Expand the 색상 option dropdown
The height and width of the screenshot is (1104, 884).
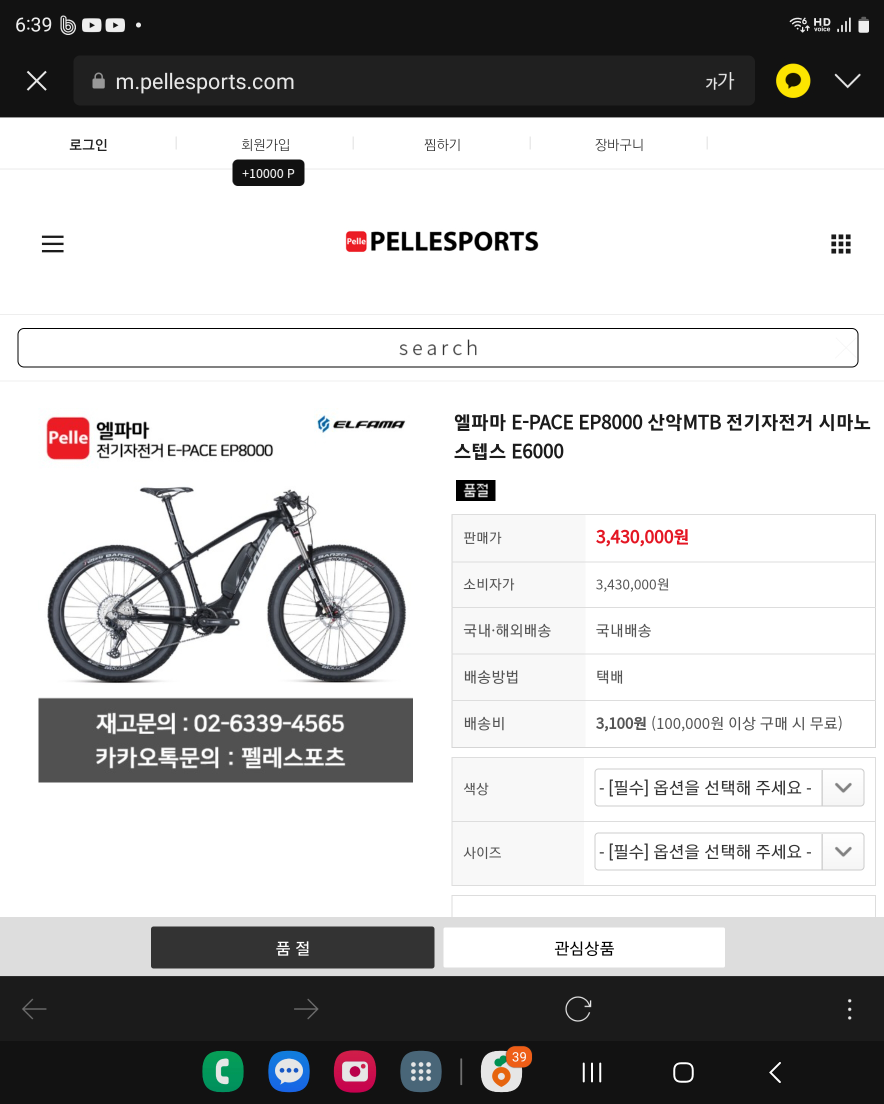coord(728,787)
